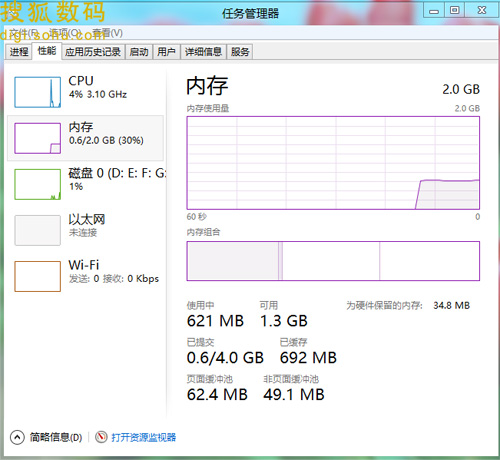The height and width of the screenshot is (460, 500).
Task: Click the 62.4 MB paged pool value
Action: click(x=217, y=395)
